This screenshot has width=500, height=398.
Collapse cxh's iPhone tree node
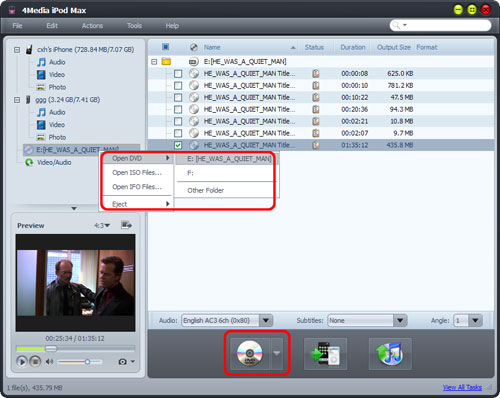[17, 50]
